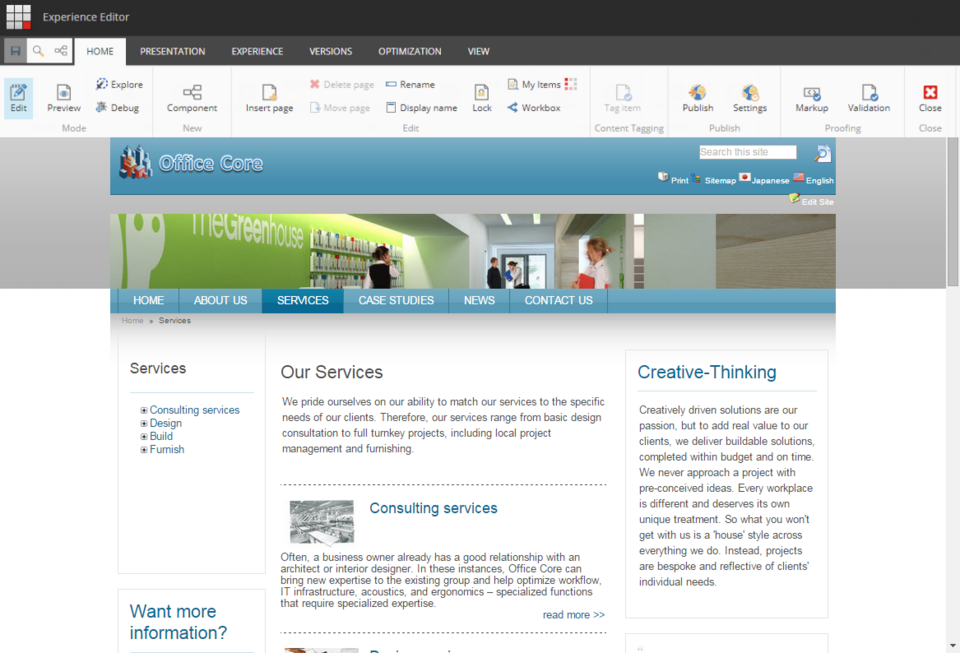Select the HOME ribbon tab
Image resolution: width=960 pixels, height=653 pixels.
coord(100,51)
